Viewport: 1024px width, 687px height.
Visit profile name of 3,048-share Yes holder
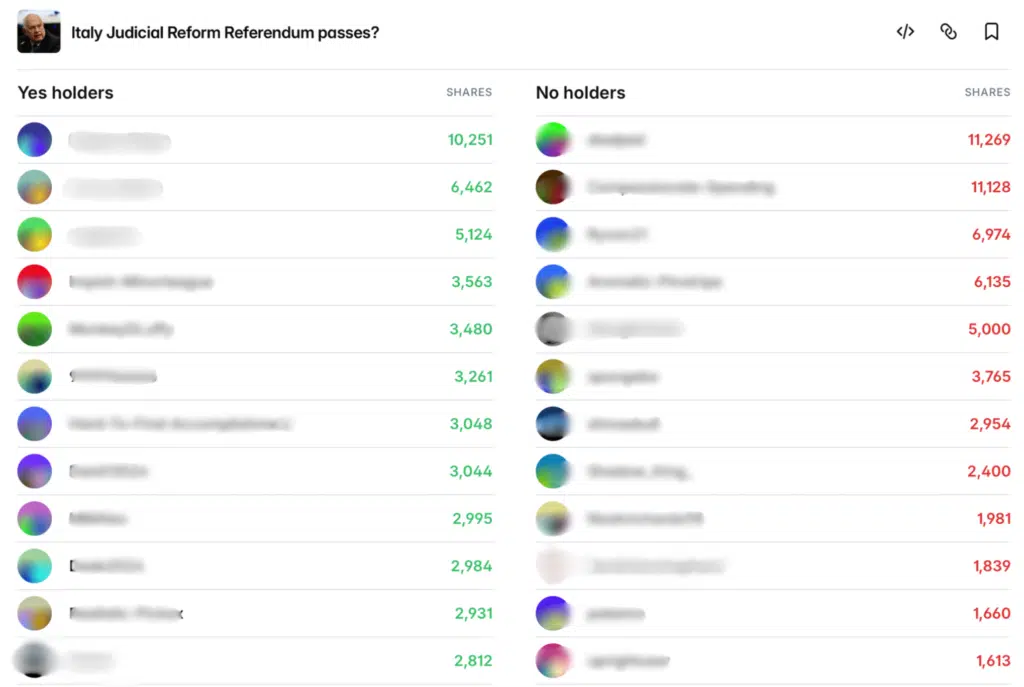(x=180, y=424)
